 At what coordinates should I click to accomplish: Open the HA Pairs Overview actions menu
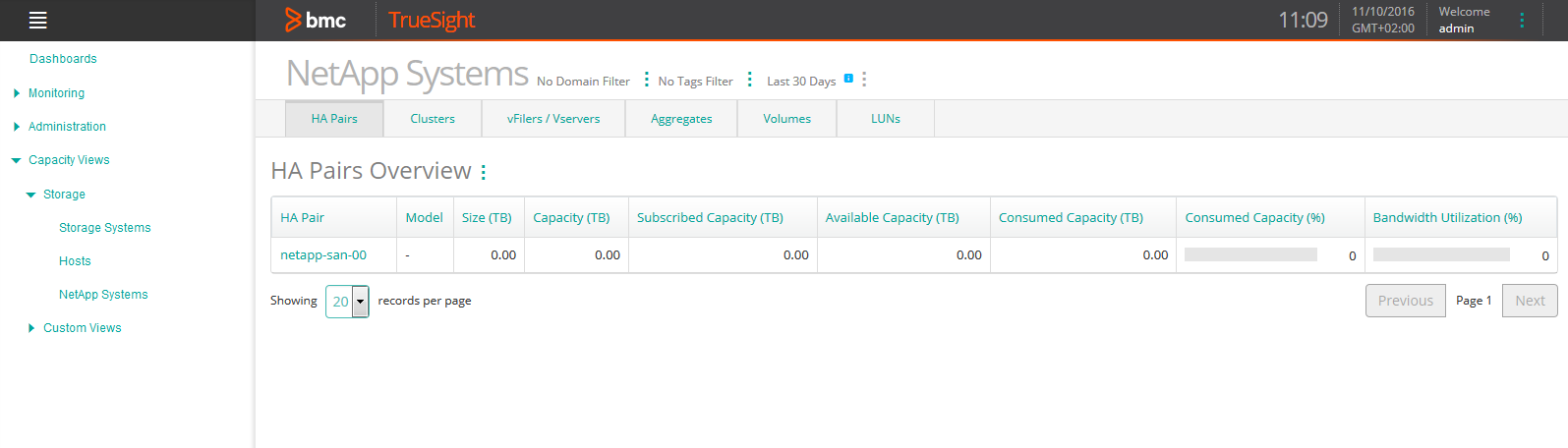click(483, 172)
